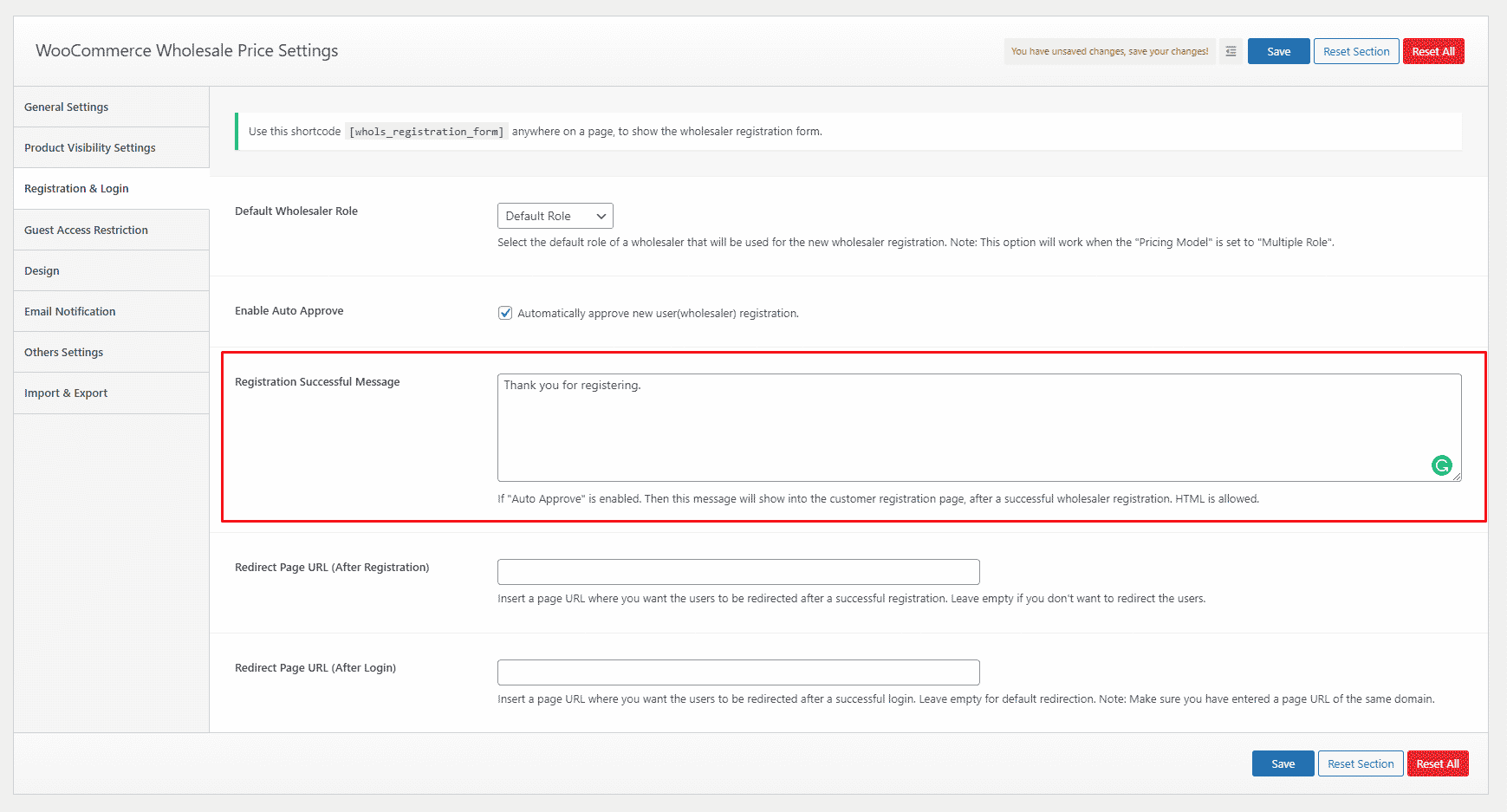Disable automatic approval of new wholesaler registrations
This screenshot has width=1507, height=812.
click(x=505, y=313)
